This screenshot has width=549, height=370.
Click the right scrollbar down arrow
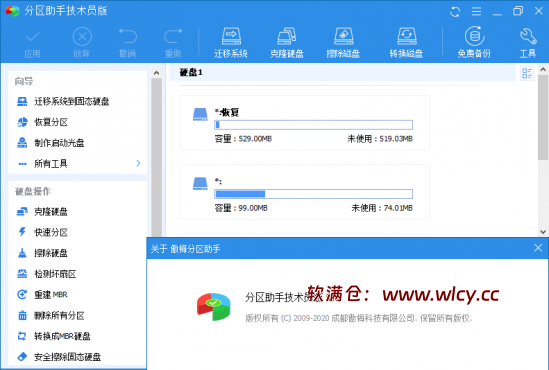pos(543,232)
